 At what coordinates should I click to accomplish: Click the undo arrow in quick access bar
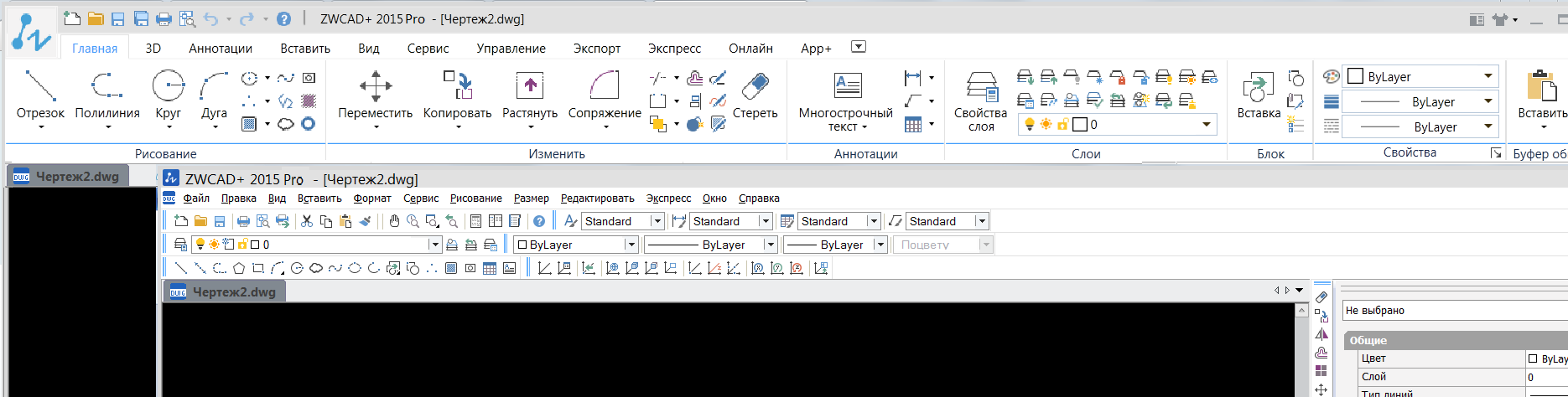(210, 18)
